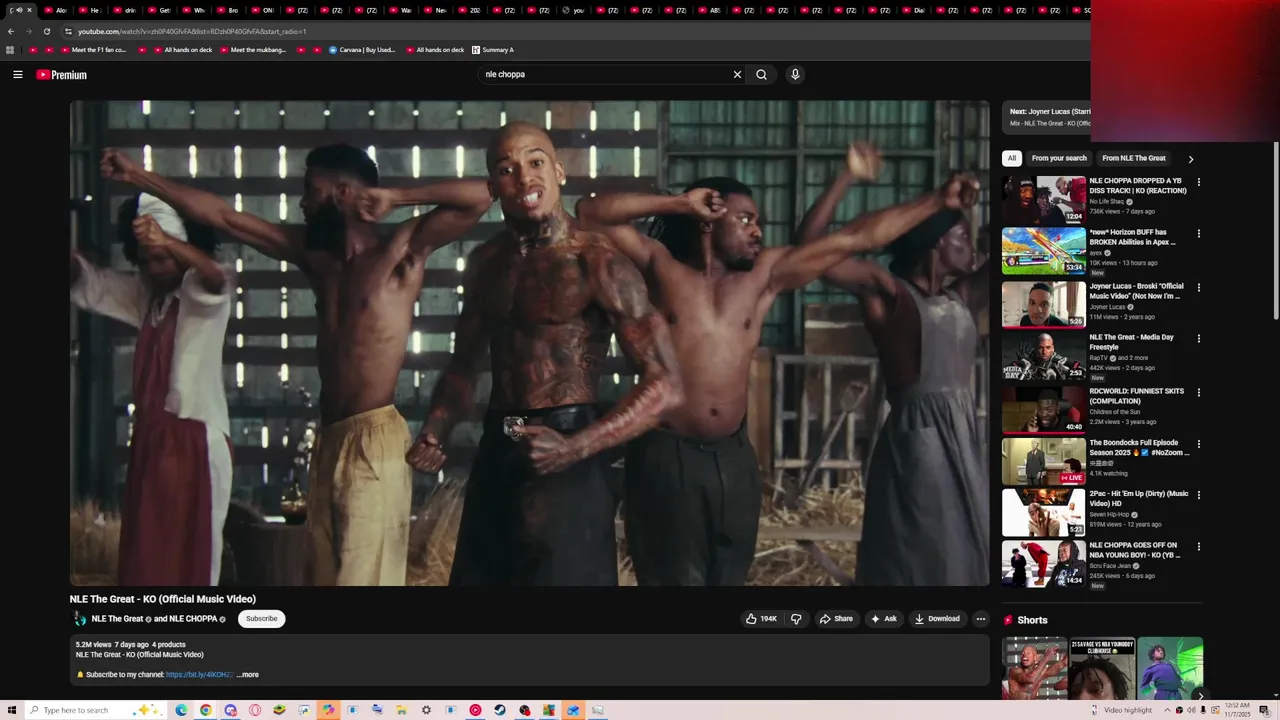Viewport: 1280px width, 720px height.
Task: Open options for Media Day Freestyle video
Action: pos(1198,339)
